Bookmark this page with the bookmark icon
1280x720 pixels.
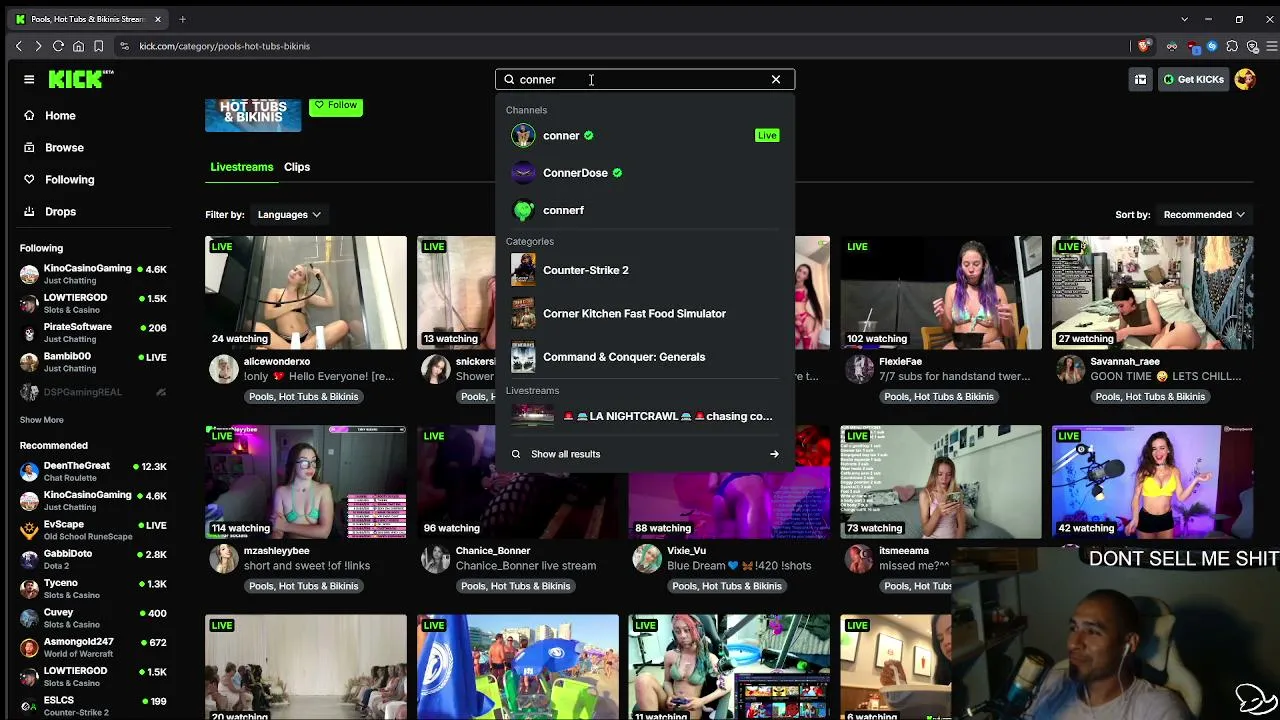click(98, 46)
